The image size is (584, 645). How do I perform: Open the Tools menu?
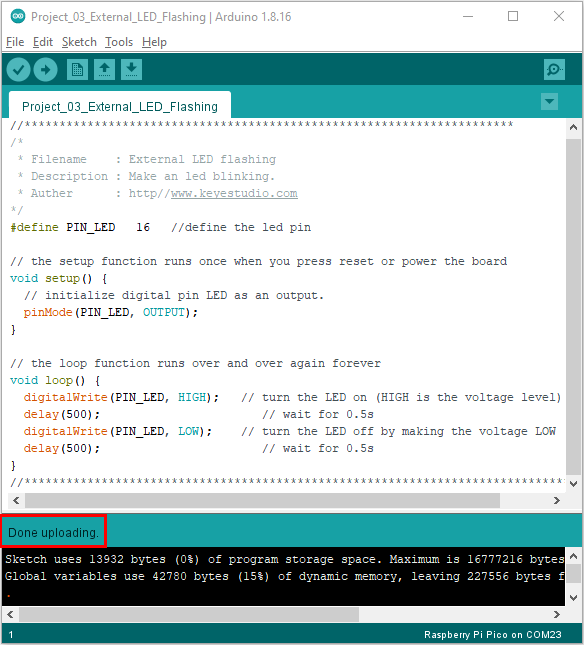pyautogui.click(x=119, y=42)
